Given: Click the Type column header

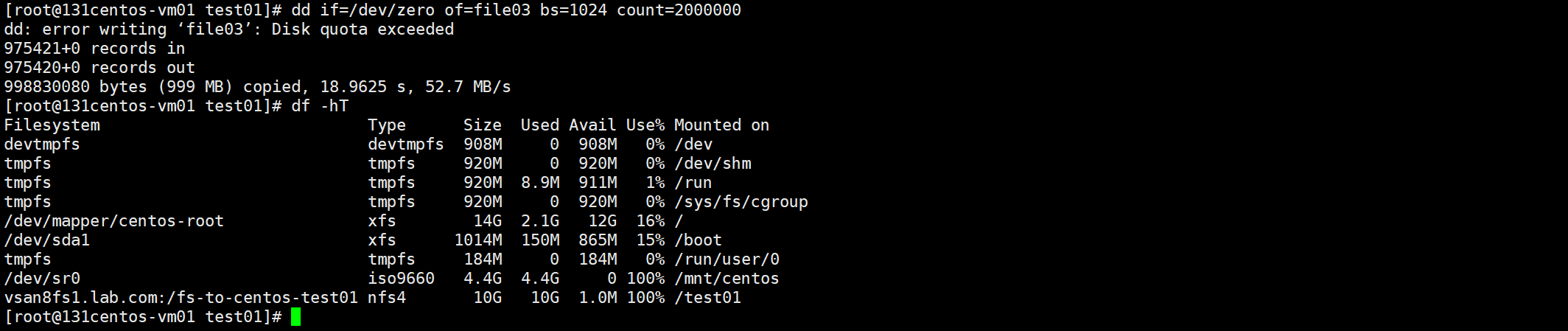Looking at the screenshot, I should pos(387,125).
